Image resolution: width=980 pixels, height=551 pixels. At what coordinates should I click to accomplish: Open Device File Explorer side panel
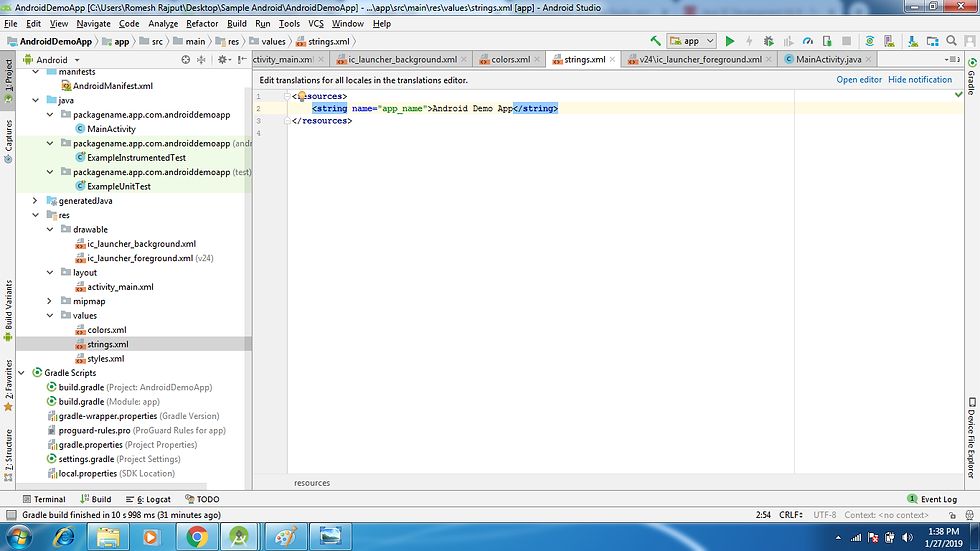coord(972,438)
